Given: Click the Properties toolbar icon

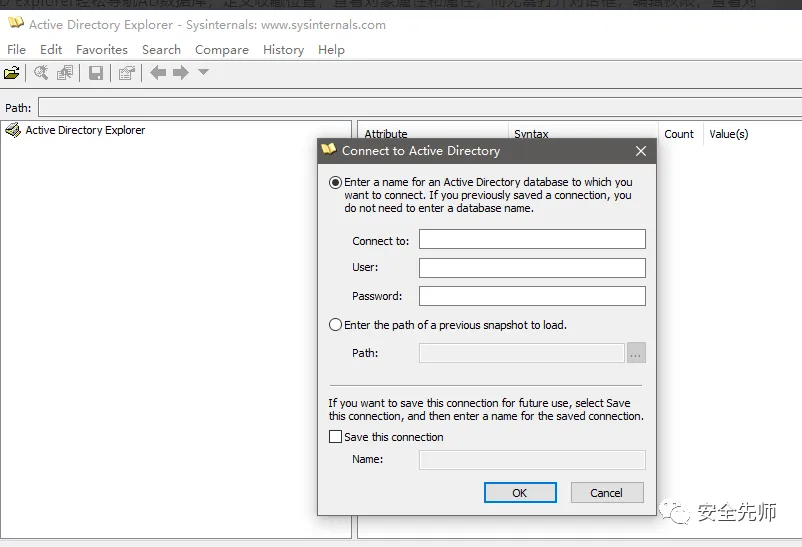Looking at the screenshot, I should [x=126, y=73].
